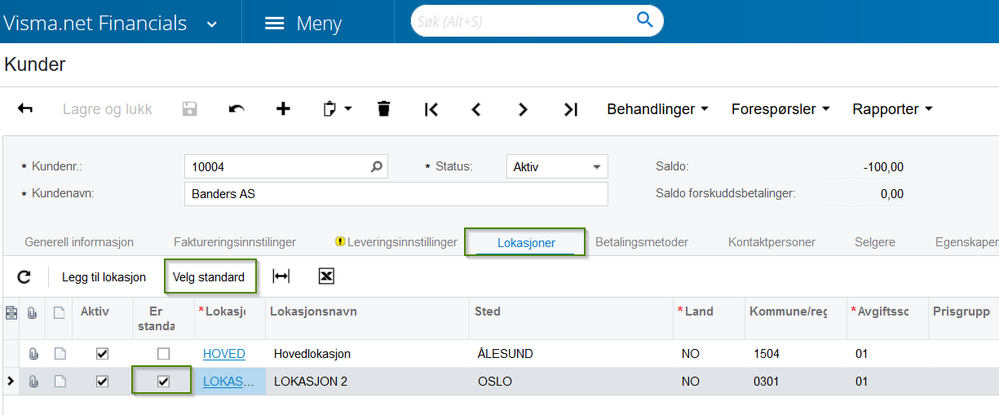Click the back arrow icon
Viewport: 999px width, 415px height.
tap(25, 109)
